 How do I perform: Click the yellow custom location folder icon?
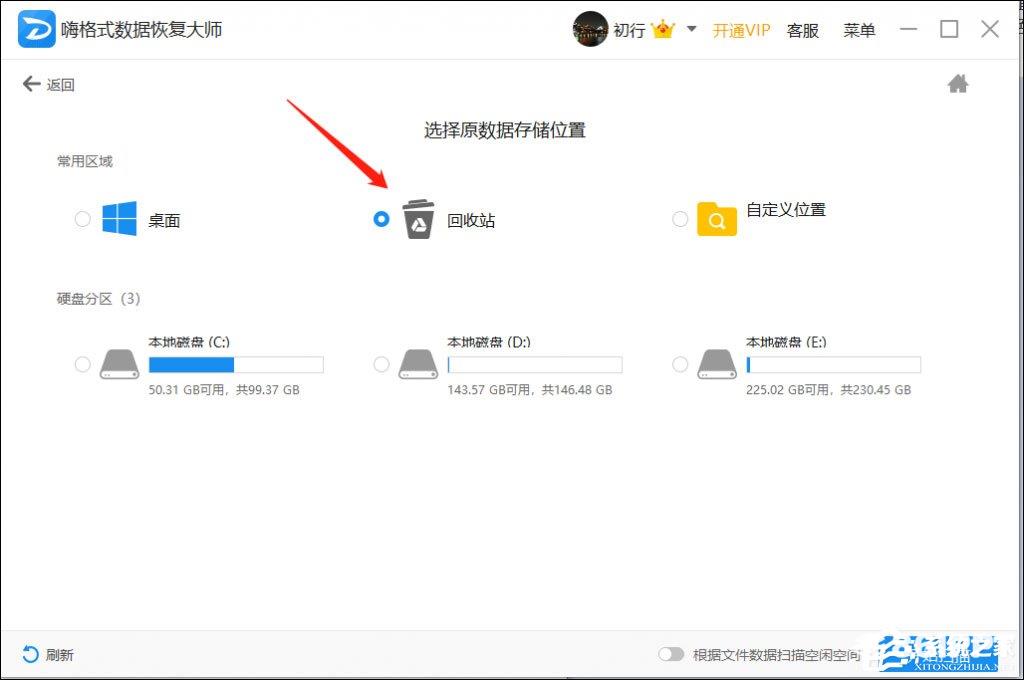717,219
